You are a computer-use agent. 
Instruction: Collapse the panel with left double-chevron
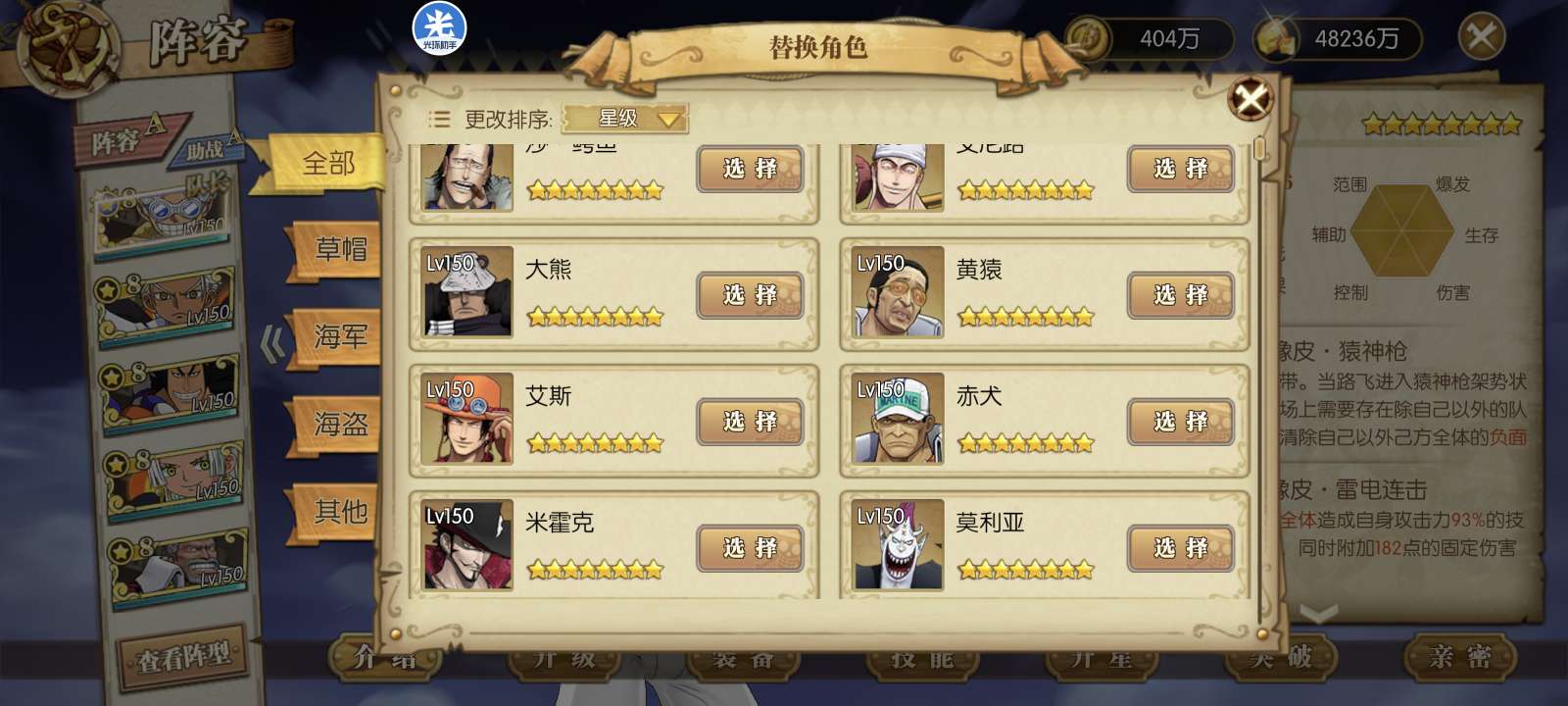[273, 344]
